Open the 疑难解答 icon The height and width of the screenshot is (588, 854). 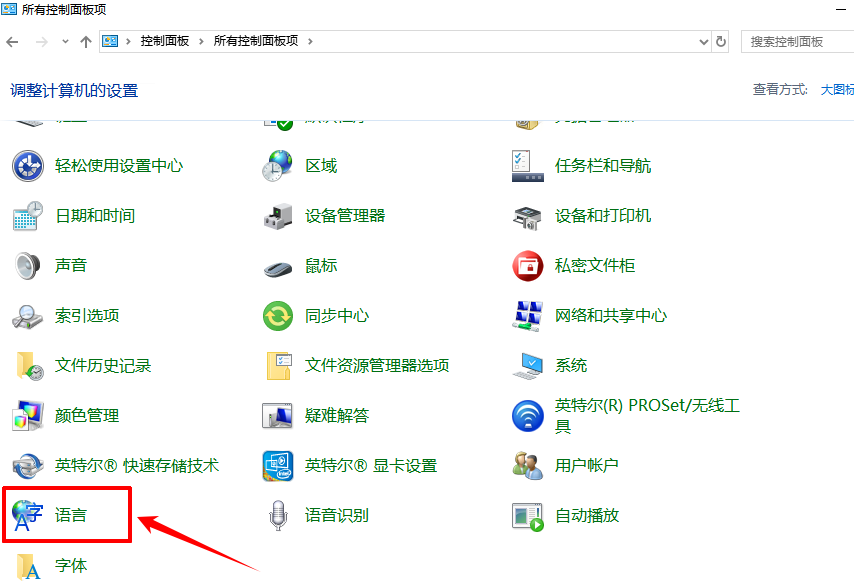coord(278,415)
